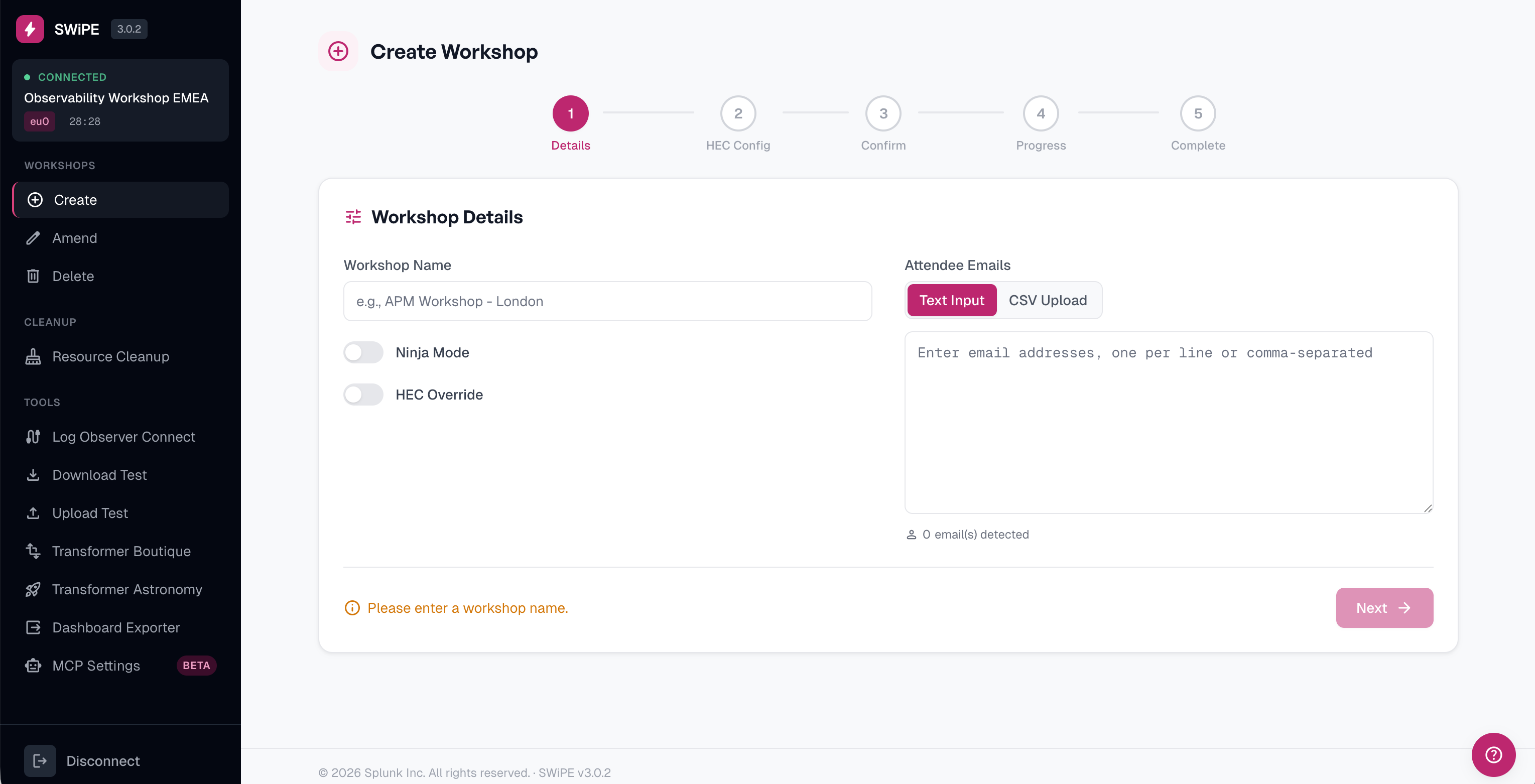Open the help question mark button
Image resolution: width=1535 pixels, height=784 pixels.
[x=1493, y=754]
